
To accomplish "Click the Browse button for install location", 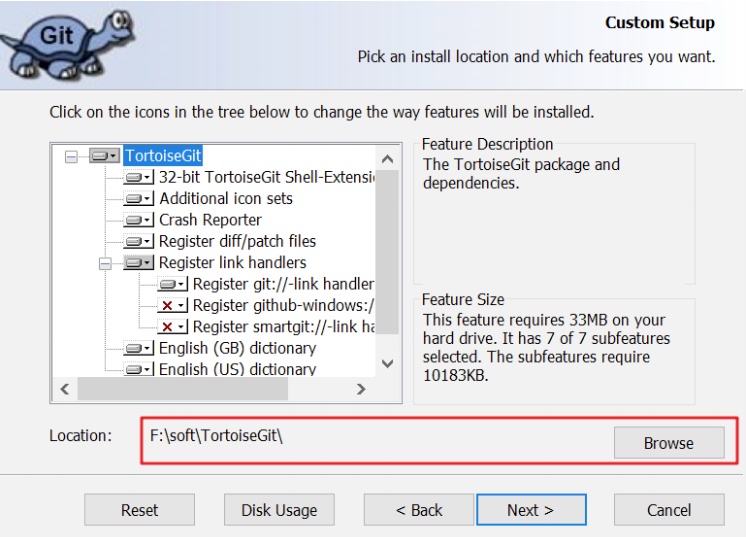I will [x=669, y=443].
